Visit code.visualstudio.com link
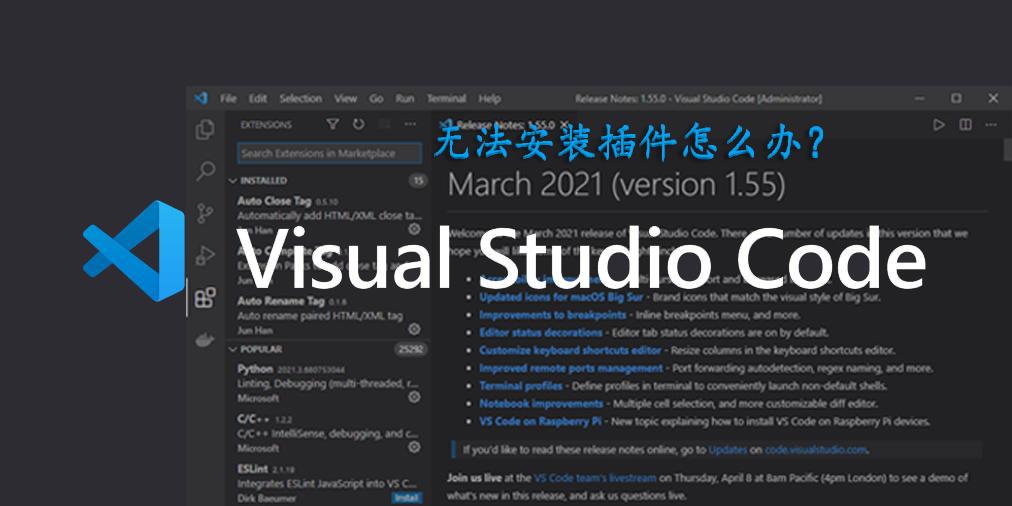The width and height of the screenshot is (1012, 506). pos(816,450)
